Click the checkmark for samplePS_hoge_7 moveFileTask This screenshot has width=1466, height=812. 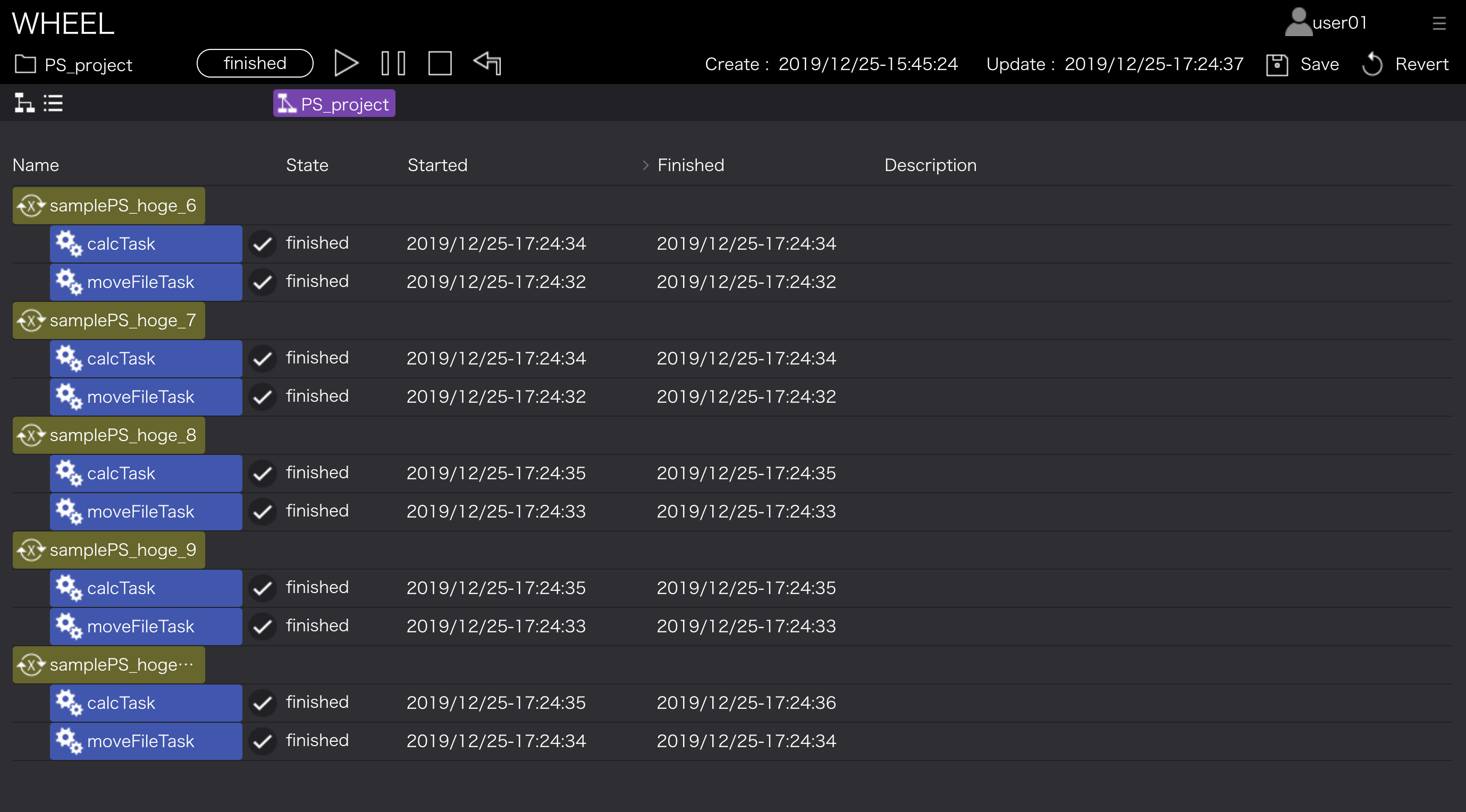[263, 396]
